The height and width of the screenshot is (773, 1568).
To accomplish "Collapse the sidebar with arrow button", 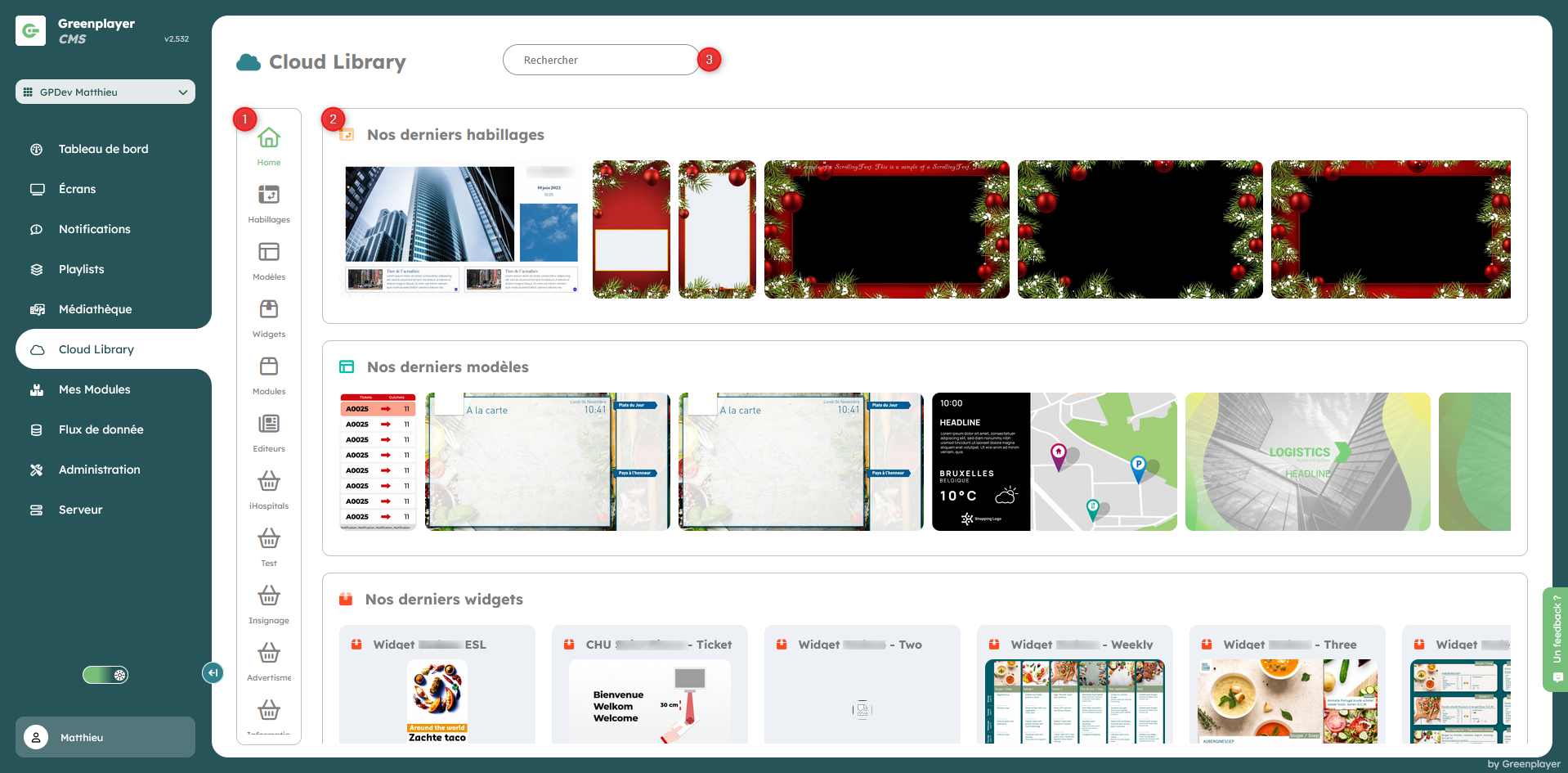I will point(213,672).
